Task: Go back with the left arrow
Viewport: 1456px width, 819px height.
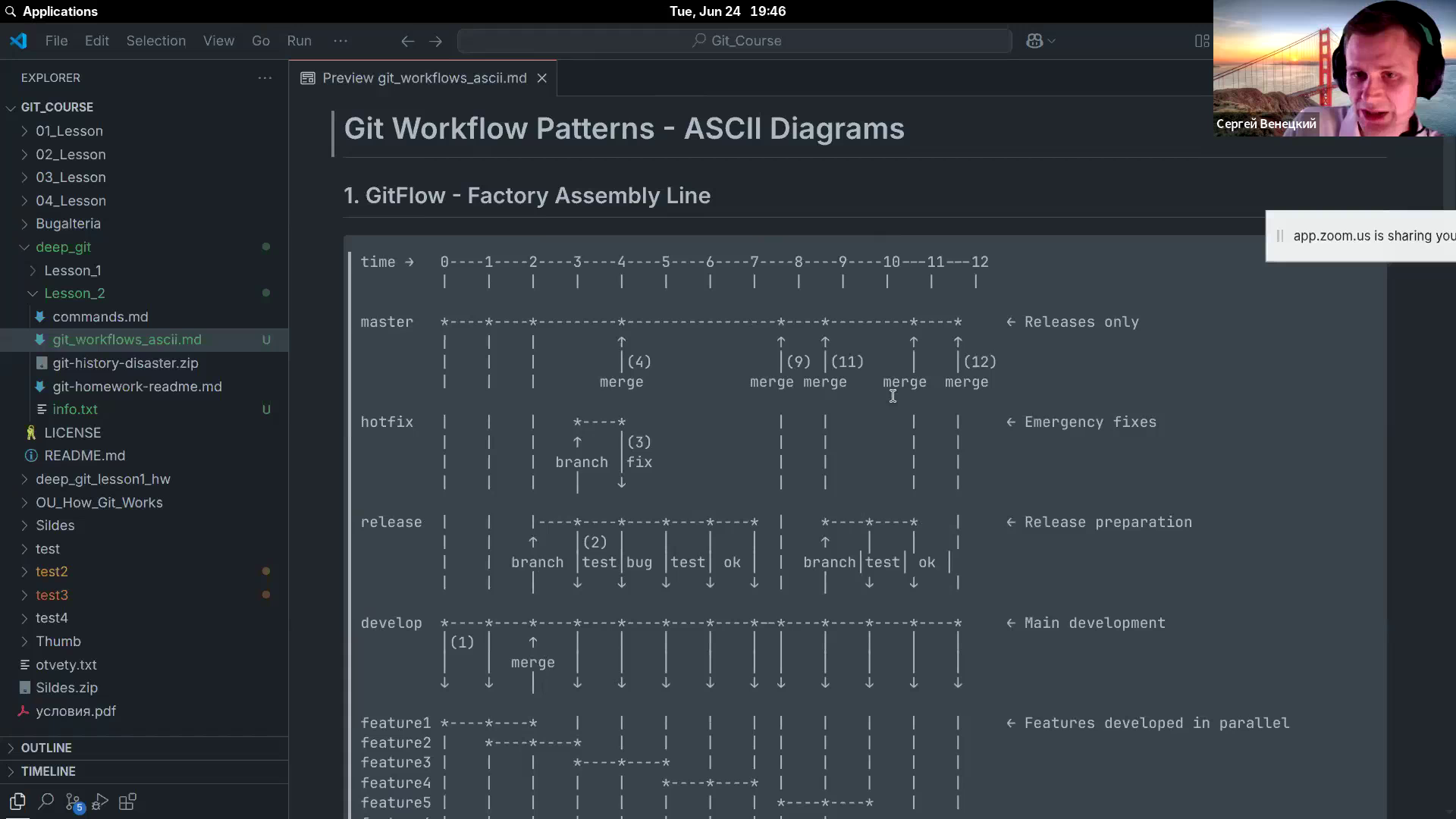Action: pos(407,41)
